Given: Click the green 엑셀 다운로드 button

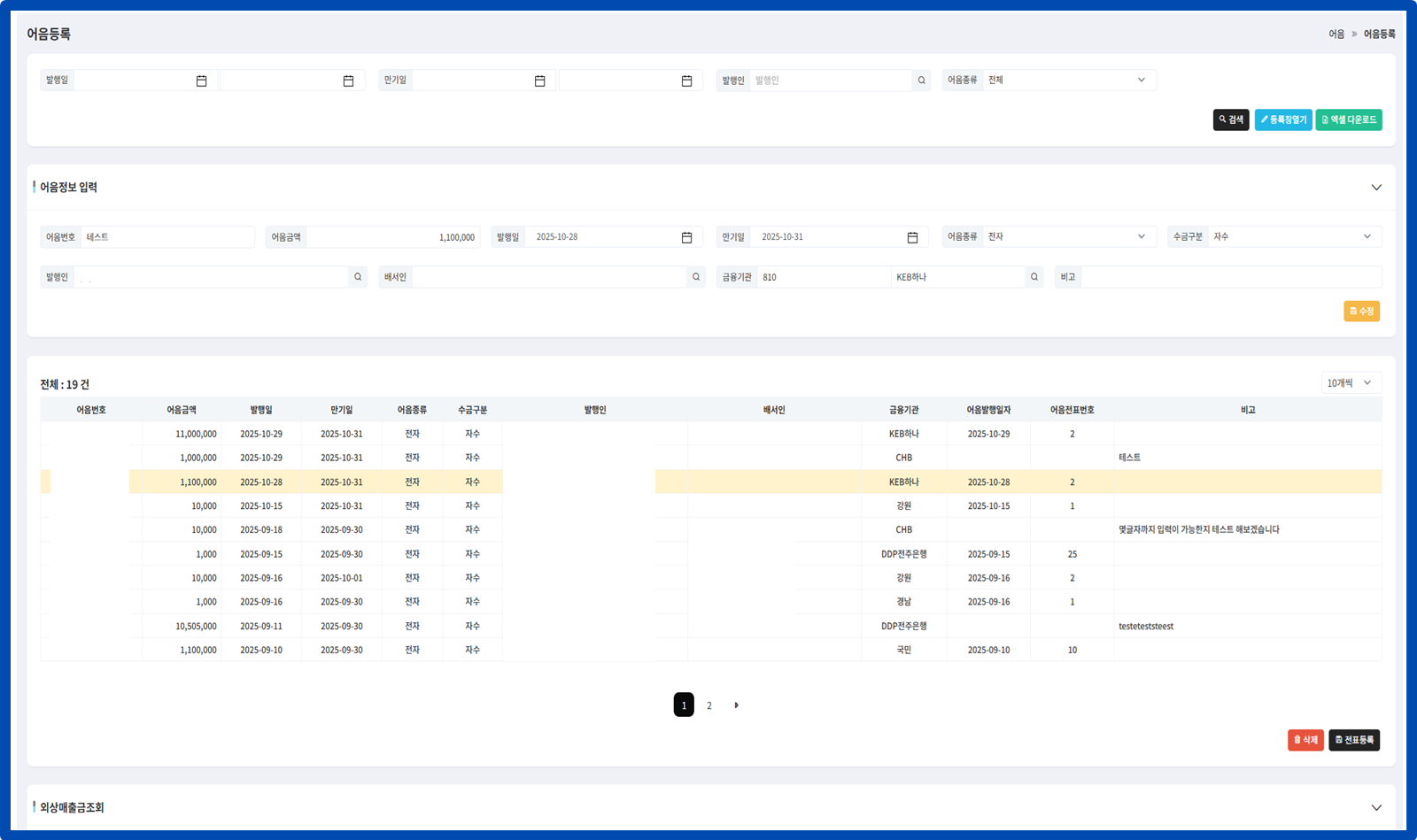Looking at the screenshot, I should click(x=1348, y=120).
